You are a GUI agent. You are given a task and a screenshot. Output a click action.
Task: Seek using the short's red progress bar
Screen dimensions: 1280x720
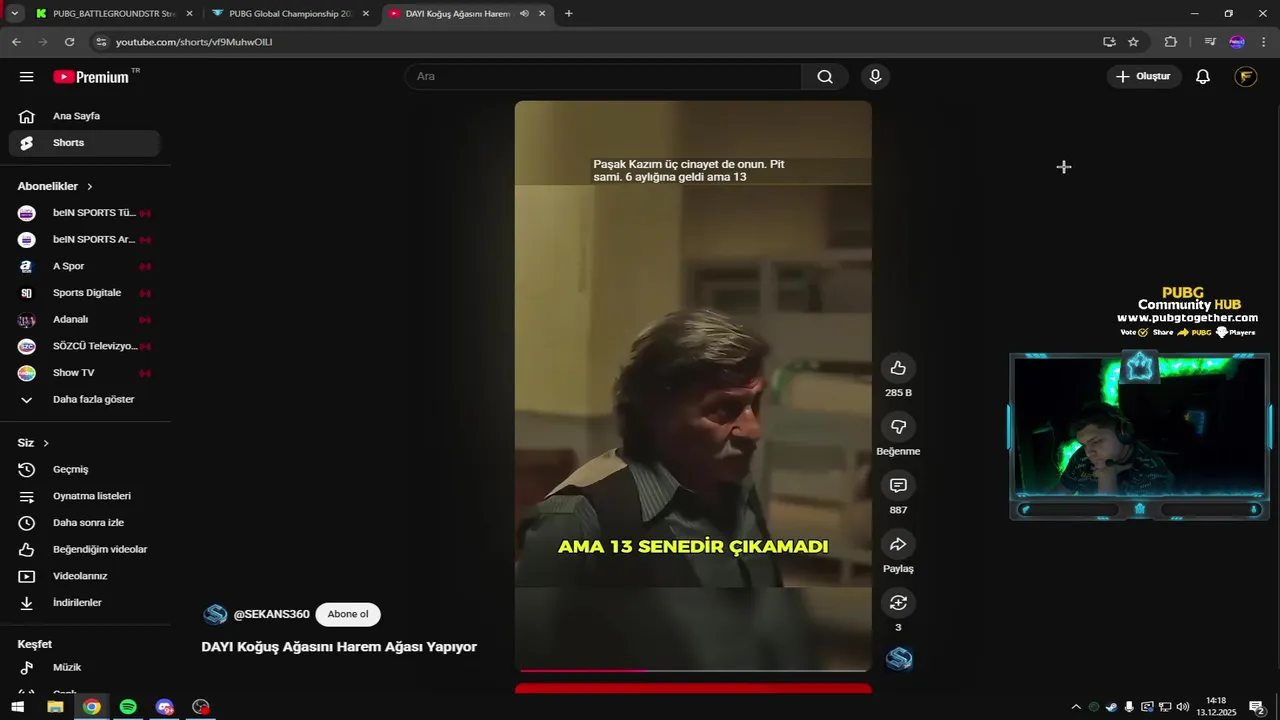(x=693, y=670)
